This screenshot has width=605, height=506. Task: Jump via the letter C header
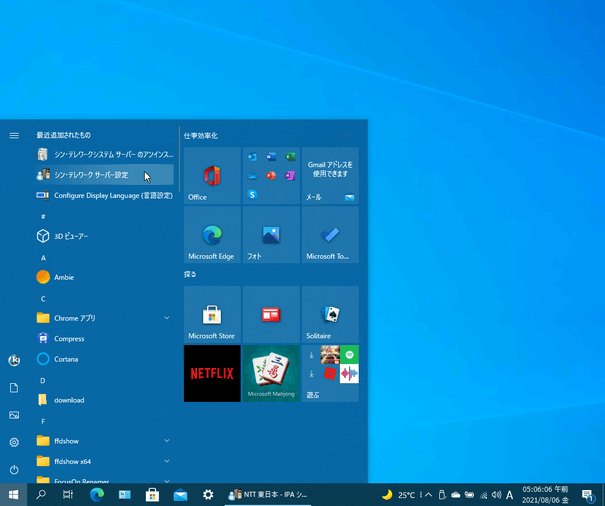(x=43, y=299)
